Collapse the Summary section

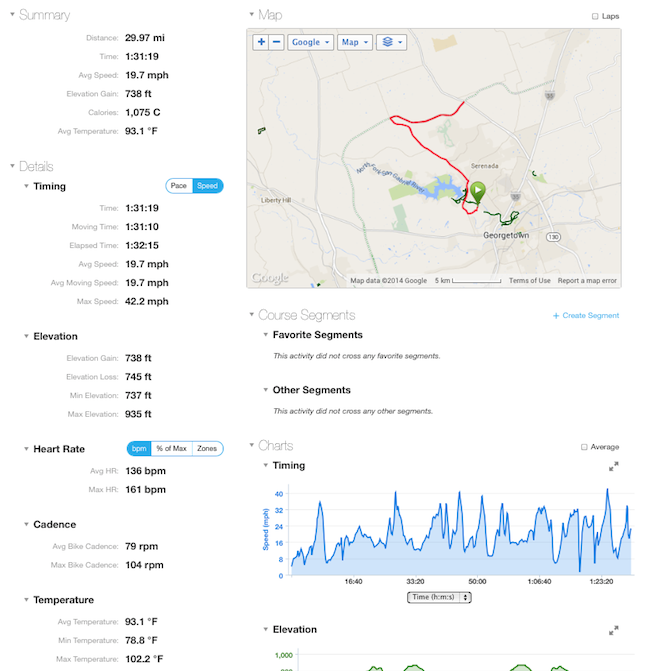tap(13, 15)
